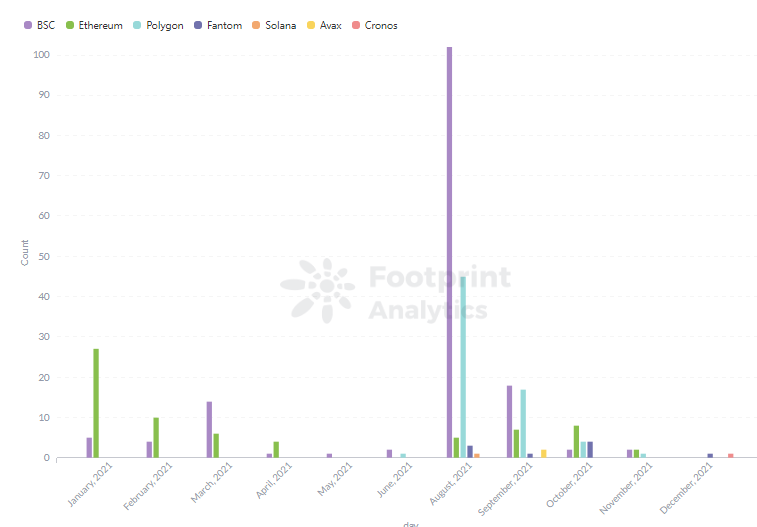
Task: Click the Avax bar in September 2021
Action: coord(544,454)
